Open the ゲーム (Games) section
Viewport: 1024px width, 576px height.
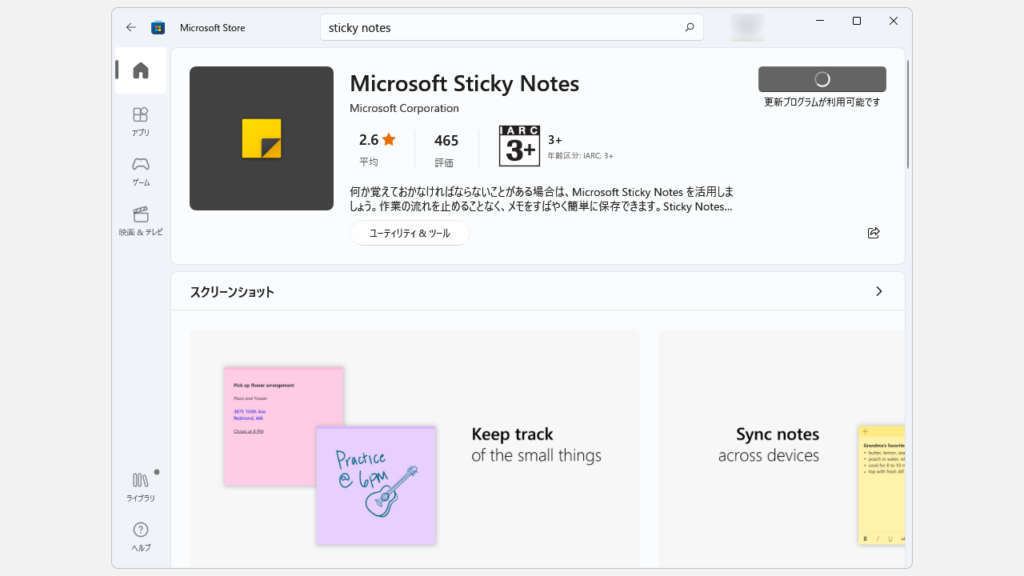coord(141,171)
